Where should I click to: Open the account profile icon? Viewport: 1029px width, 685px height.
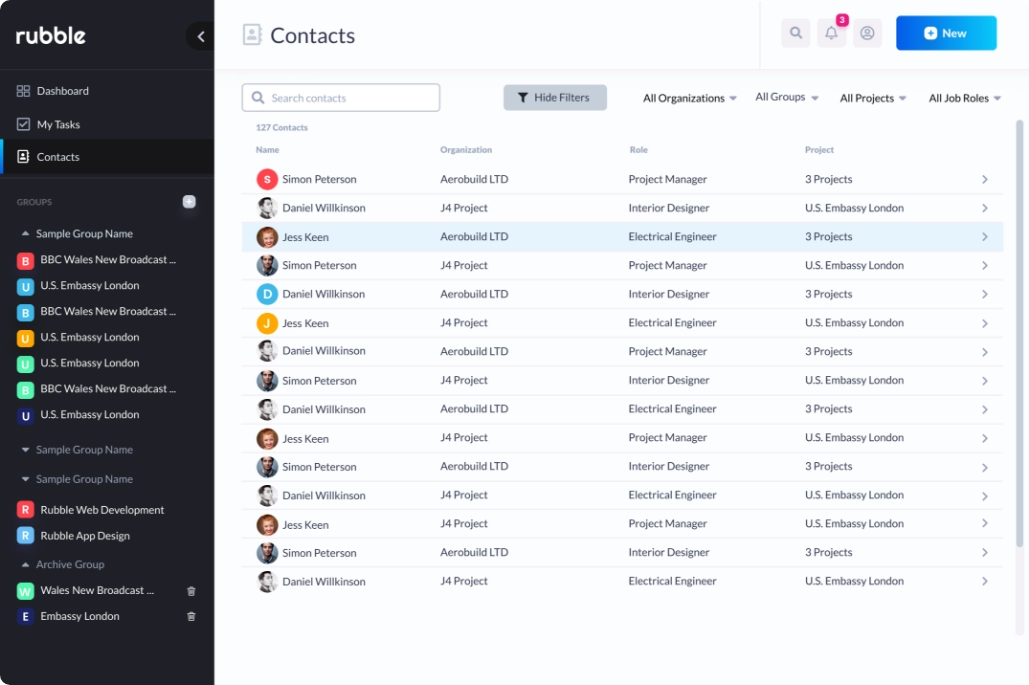click(x=867, y=32)
